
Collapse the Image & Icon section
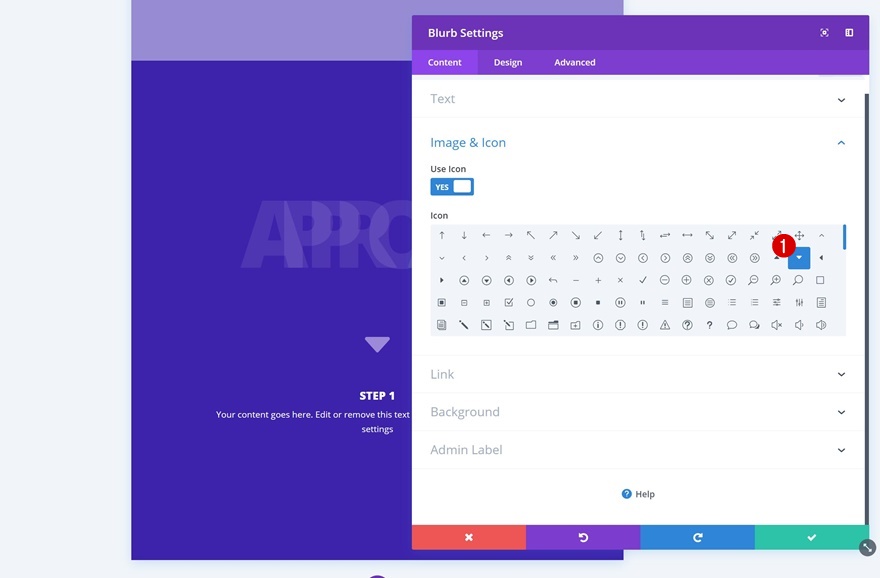point(638,143)
